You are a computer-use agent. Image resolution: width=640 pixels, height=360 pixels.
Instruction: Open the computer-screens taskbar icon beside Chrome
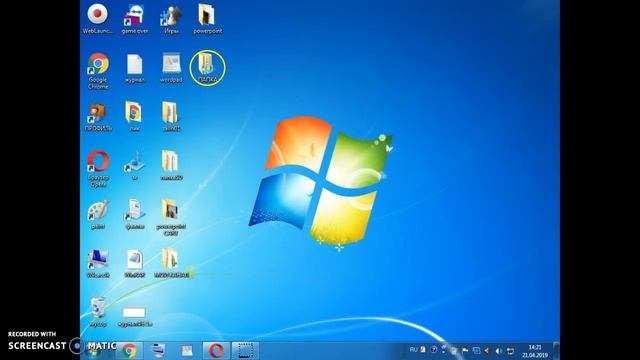point(158,350)
